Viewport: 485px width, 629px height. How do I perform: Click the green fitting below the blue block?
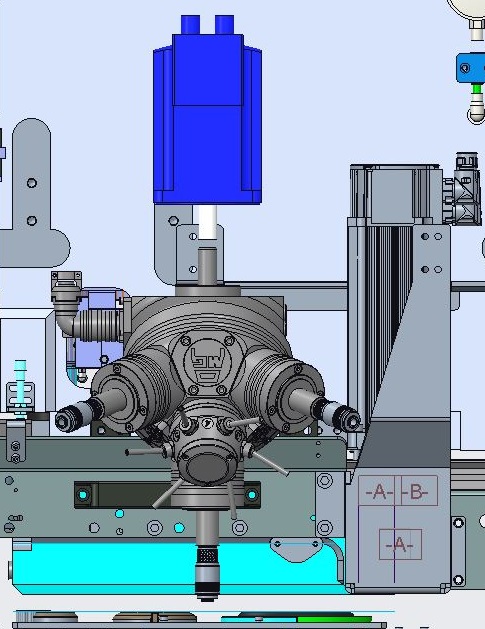pos(477,89)
